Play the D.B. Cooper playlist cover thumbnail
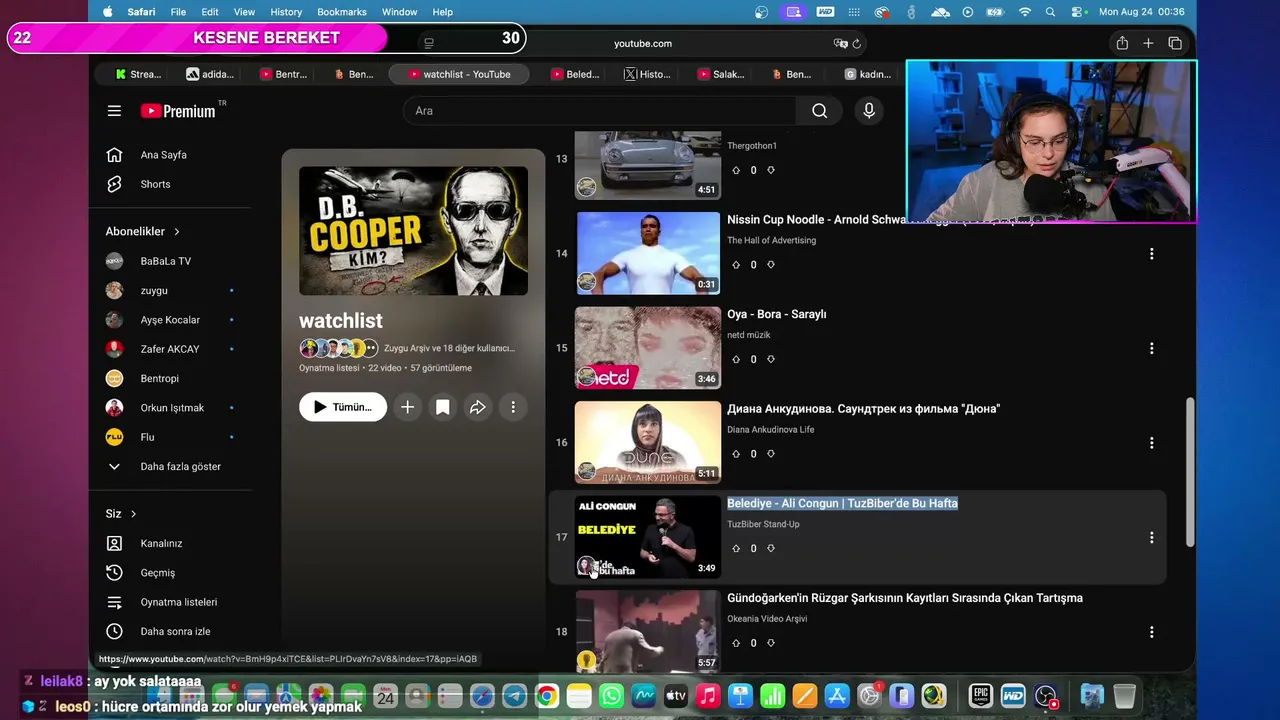Screen dimensions: 1280x720 click(413, 231)
